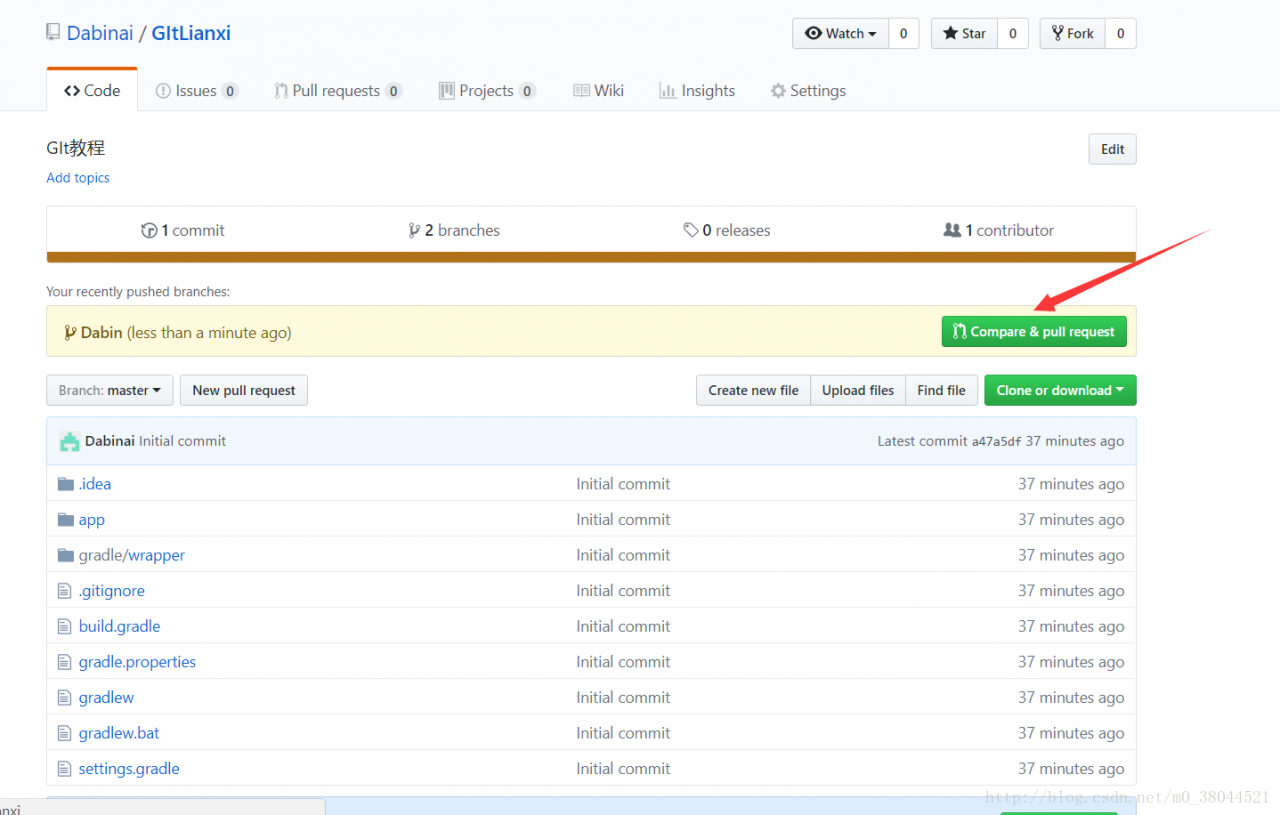Click the gradle/wrapper folder icon
Viewport: 1280px width, 815px height.
66,555
